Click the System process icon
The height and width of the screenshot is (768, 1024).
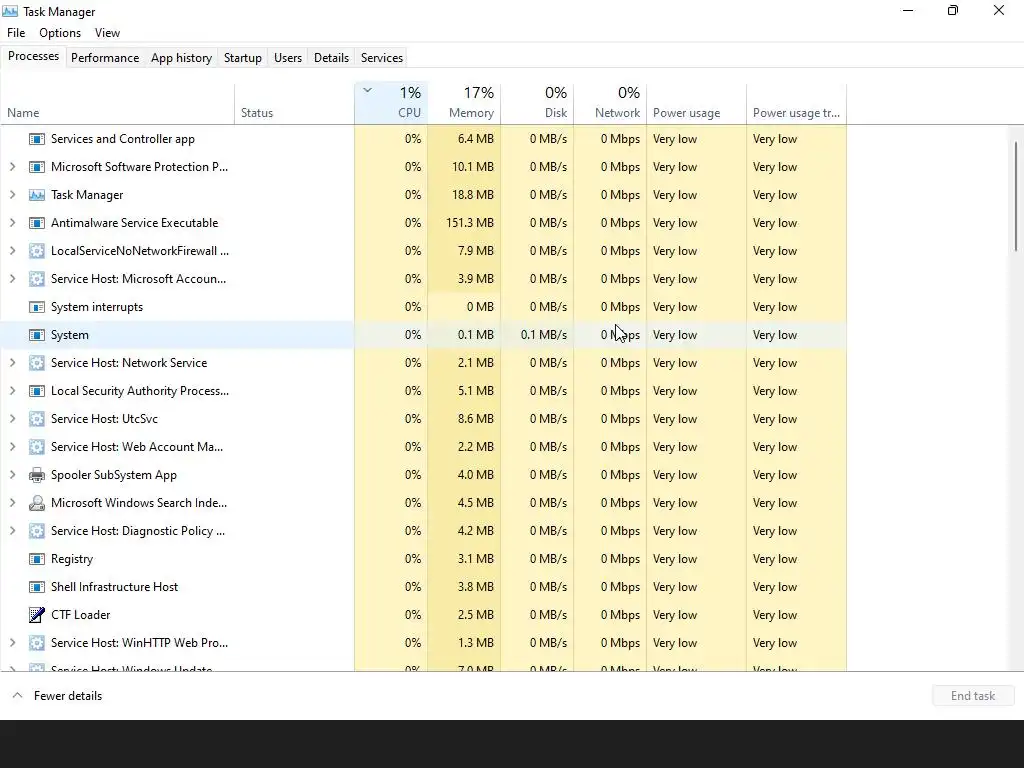[x=37, y=335]
